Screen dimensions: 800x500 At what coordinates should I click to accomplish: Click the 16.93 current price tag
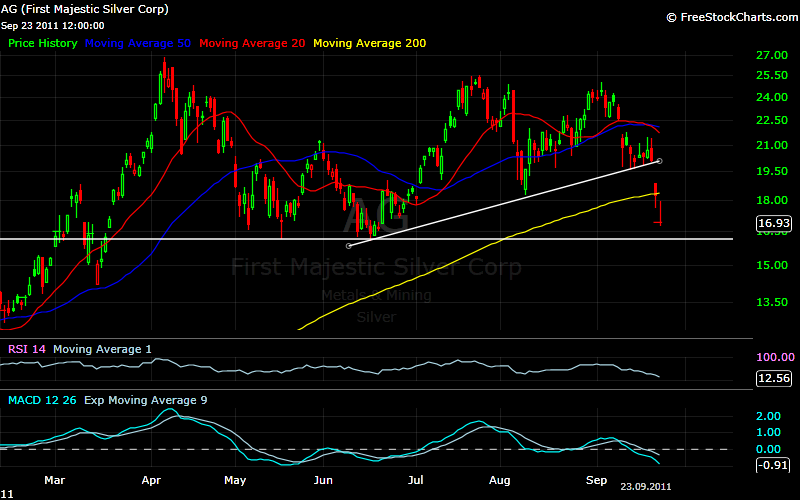[774, 224]
